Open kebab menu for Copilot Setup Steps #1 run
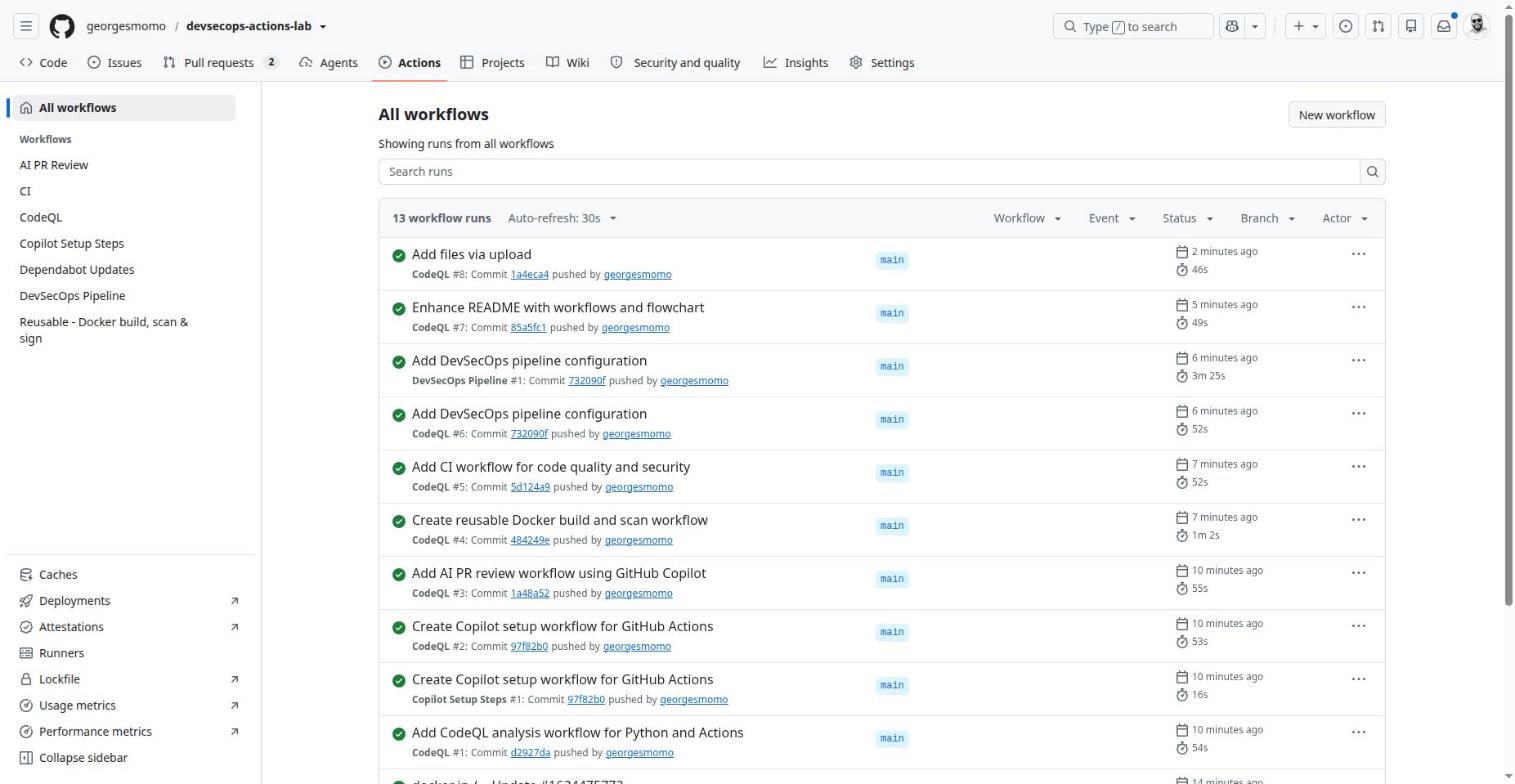Screen dimensions: 1515x784 click(x=1359, y=678)
